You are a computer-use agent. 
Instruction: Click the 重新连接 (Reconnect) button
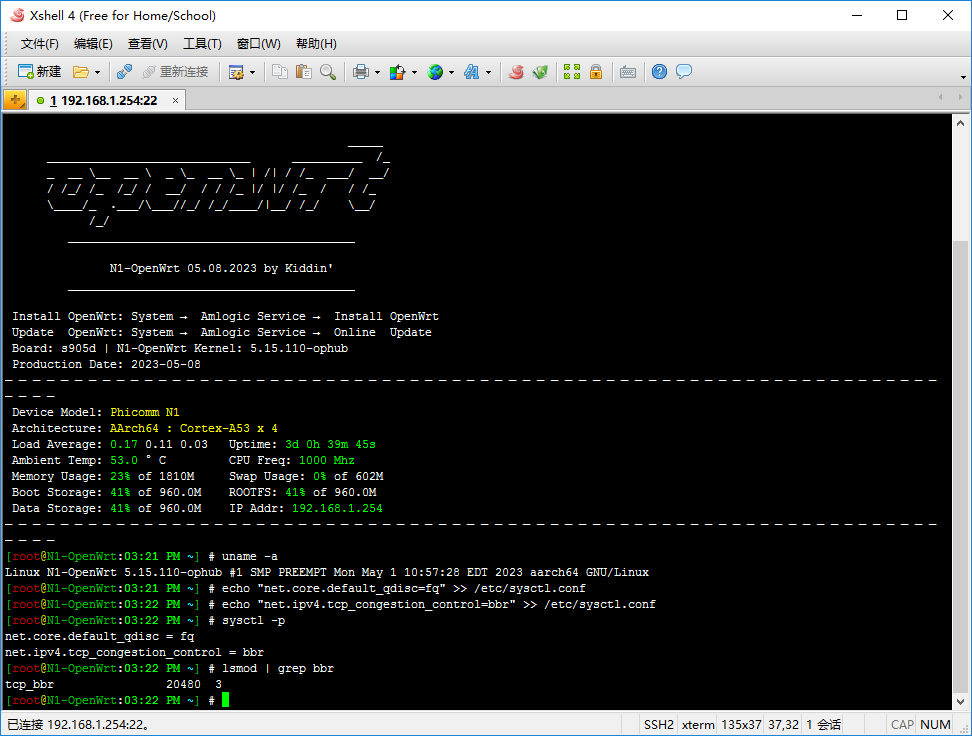point(175,72)
